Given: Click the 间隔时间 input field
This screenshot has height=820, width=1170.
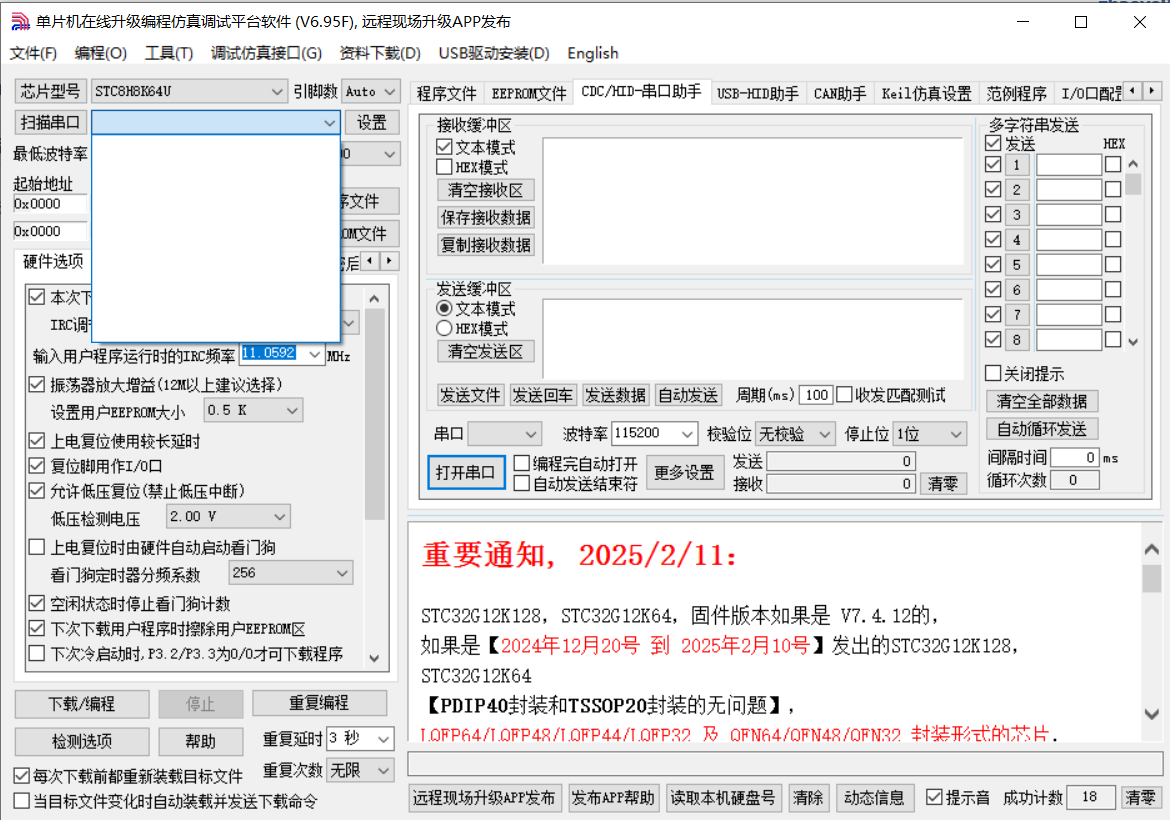Looking at the screenshot, I should coord(1074,457).
